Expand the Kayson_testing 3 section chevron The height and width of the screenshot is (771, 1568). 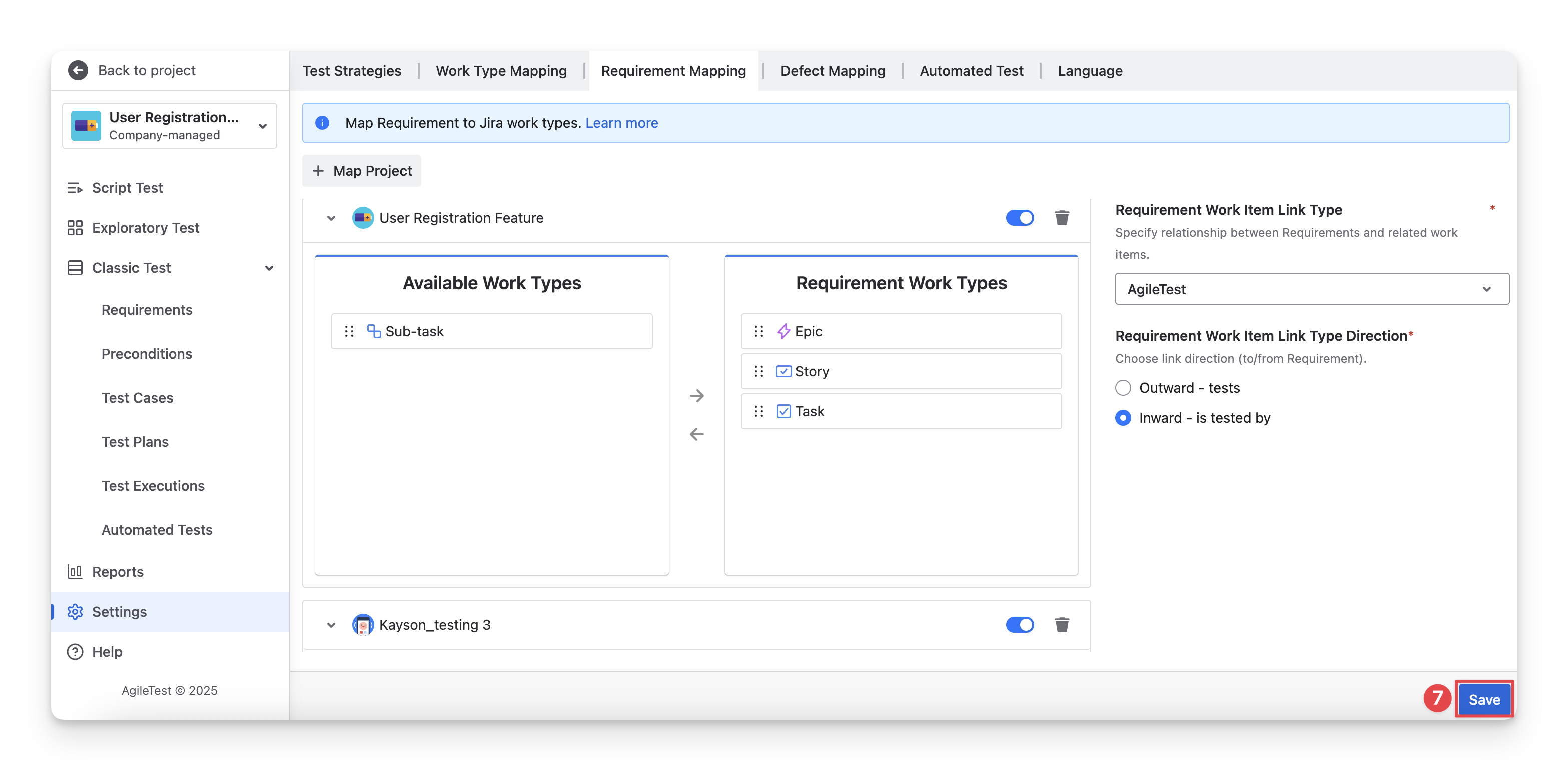point(331,625)
